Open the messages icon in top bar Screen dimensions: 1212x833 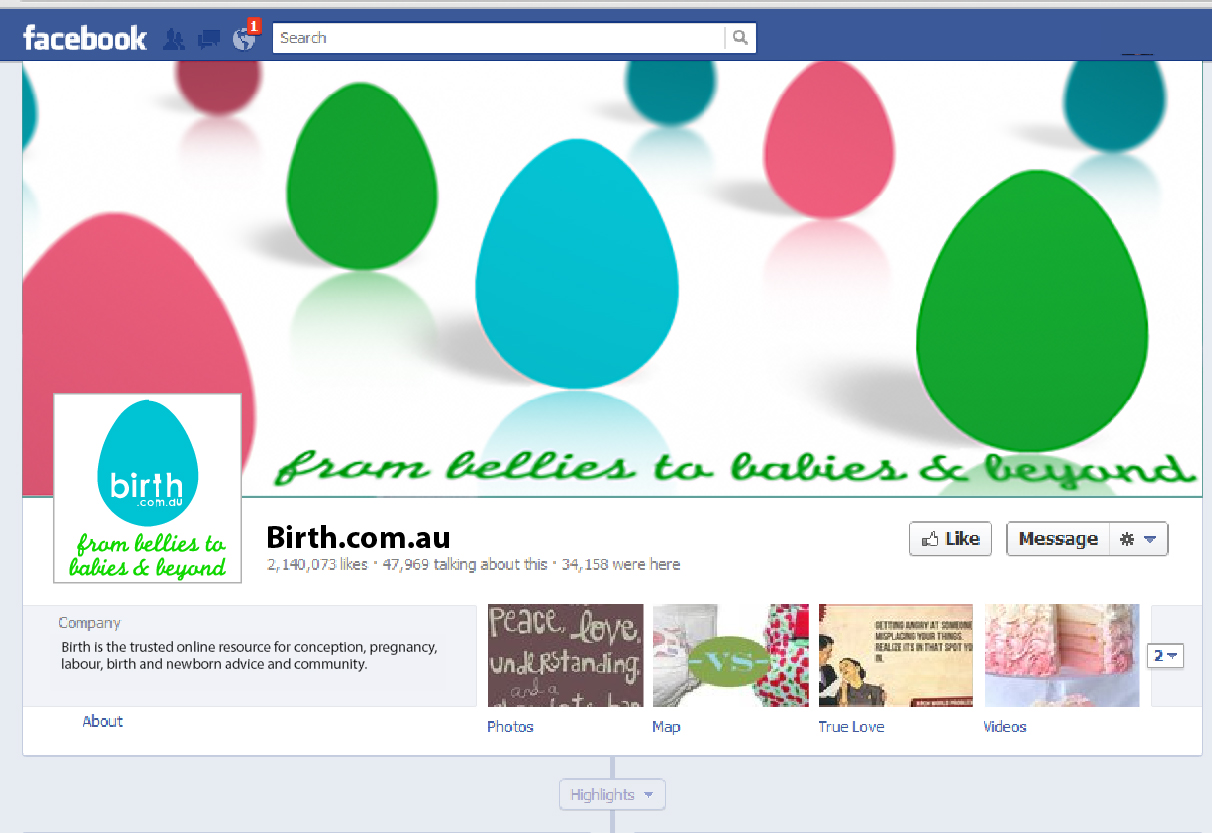209,39
